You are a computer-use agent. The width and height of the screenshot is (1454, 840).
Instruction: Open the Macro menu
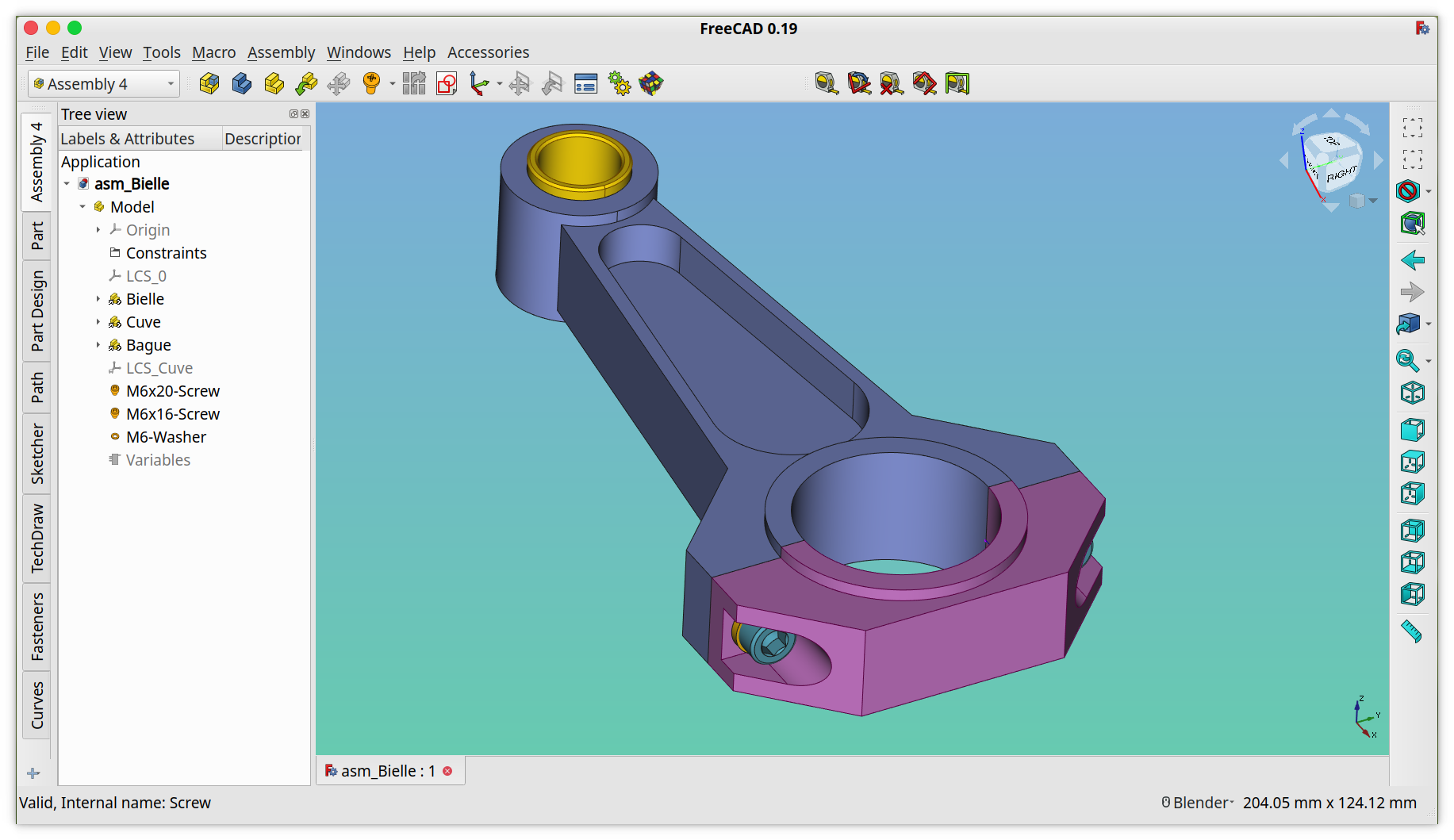pos(214,52)
